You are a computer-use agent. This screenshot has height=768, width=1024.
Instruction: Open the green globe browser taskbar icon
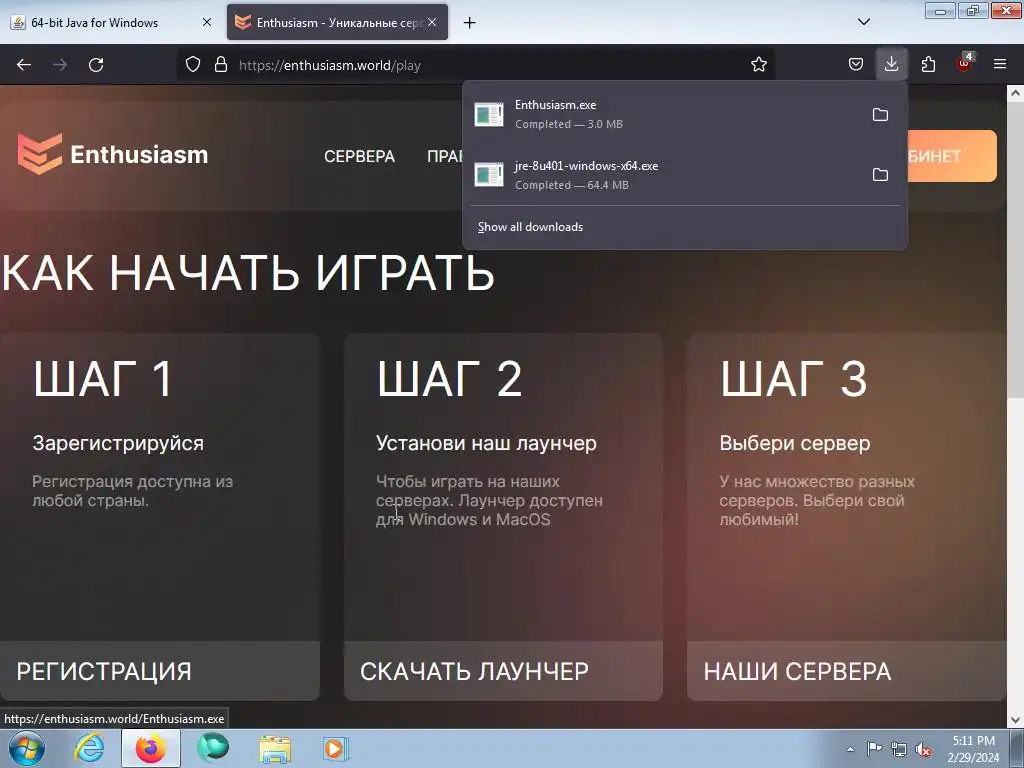pyautogui.click(x=213, y=748)
